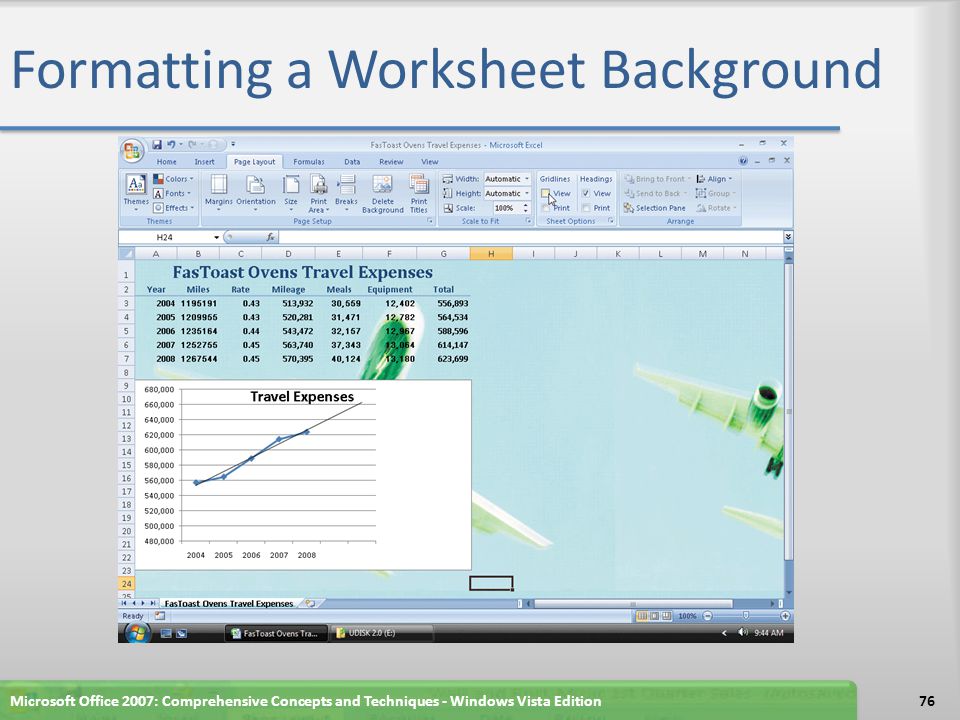Screen dimensions: 960x720
Task: Open the theme Colors dropdown
Action: pyautogui.click(x=173, y=179)
